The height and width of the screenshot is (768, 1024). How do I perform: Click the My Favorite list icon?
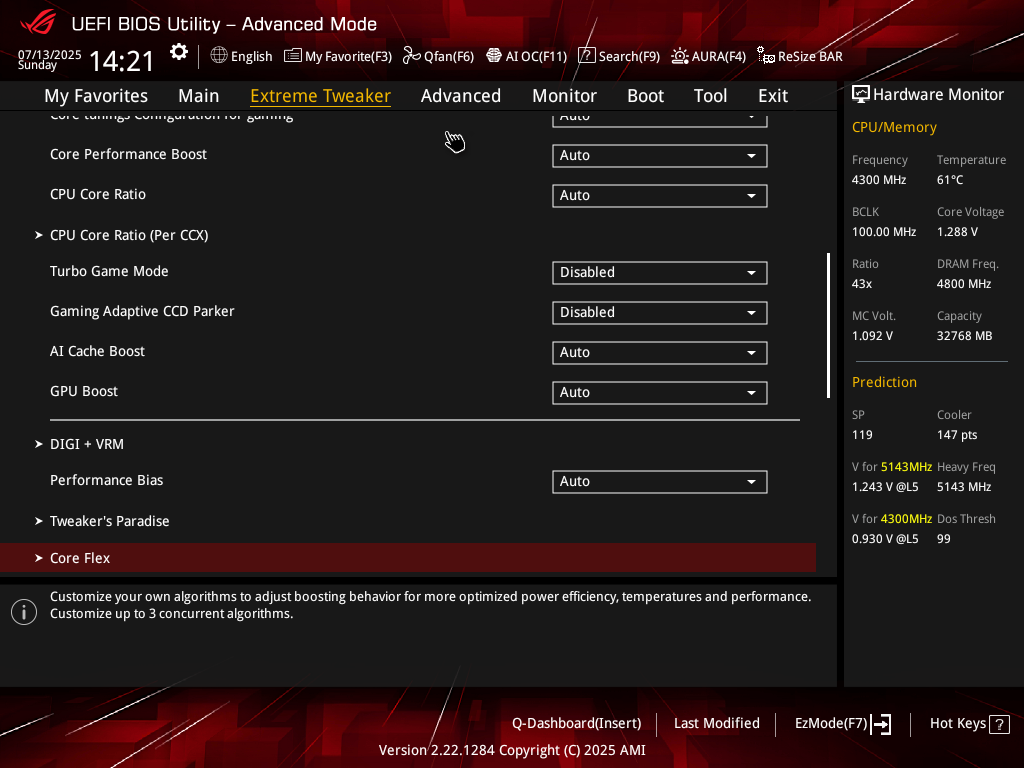coord(293,56)
